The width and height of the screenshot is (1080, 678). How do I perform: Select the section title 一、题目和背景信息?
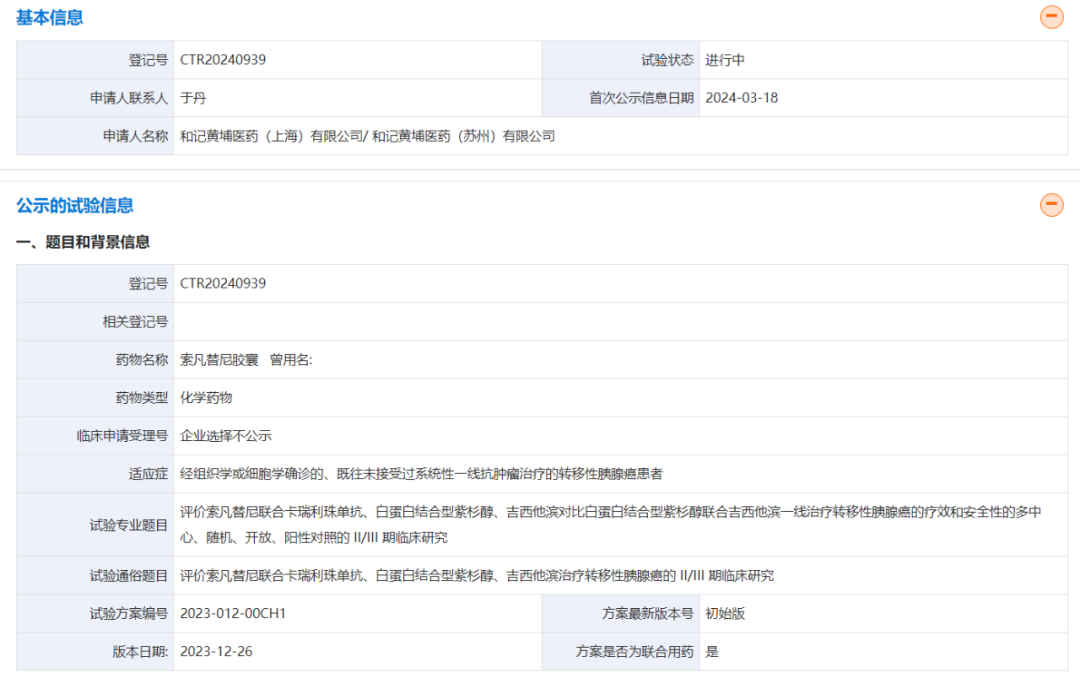click(83, 242)
